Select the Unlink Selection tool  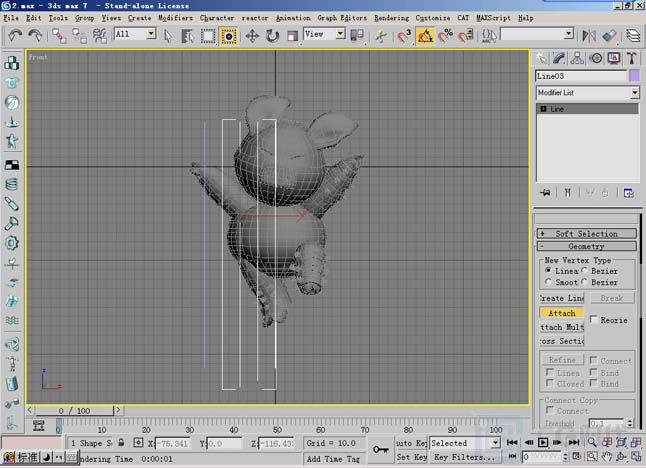coord(79,36)
